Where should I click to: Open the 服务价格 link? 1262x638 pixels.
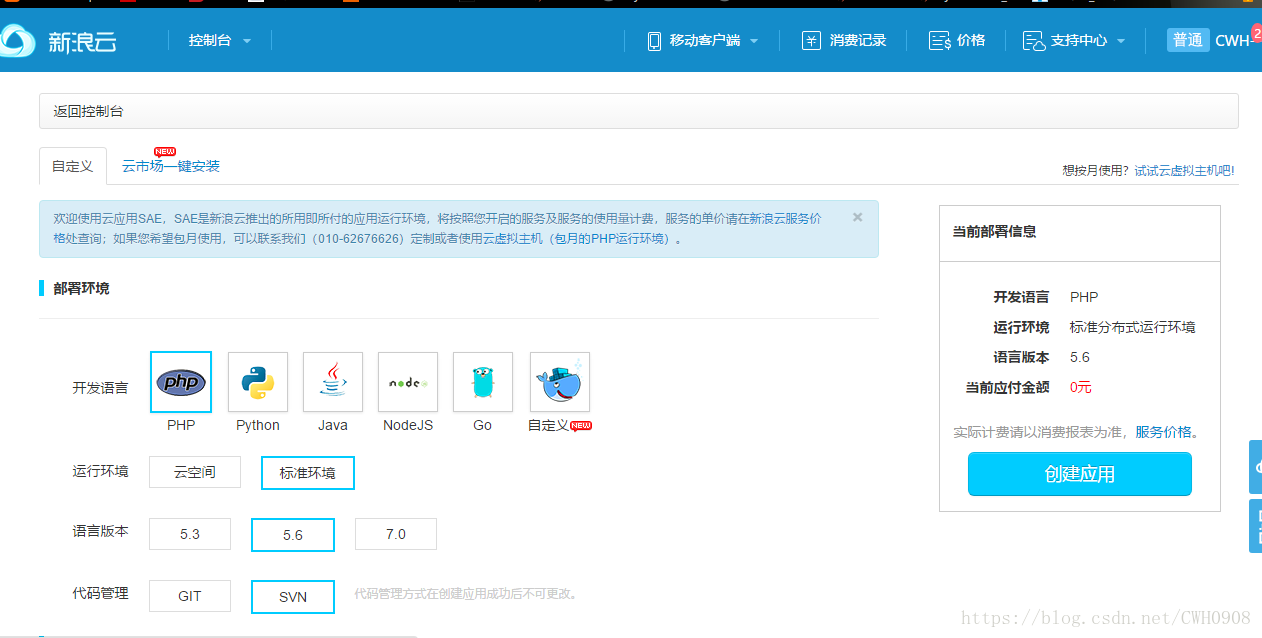(x=1163, y=432)
